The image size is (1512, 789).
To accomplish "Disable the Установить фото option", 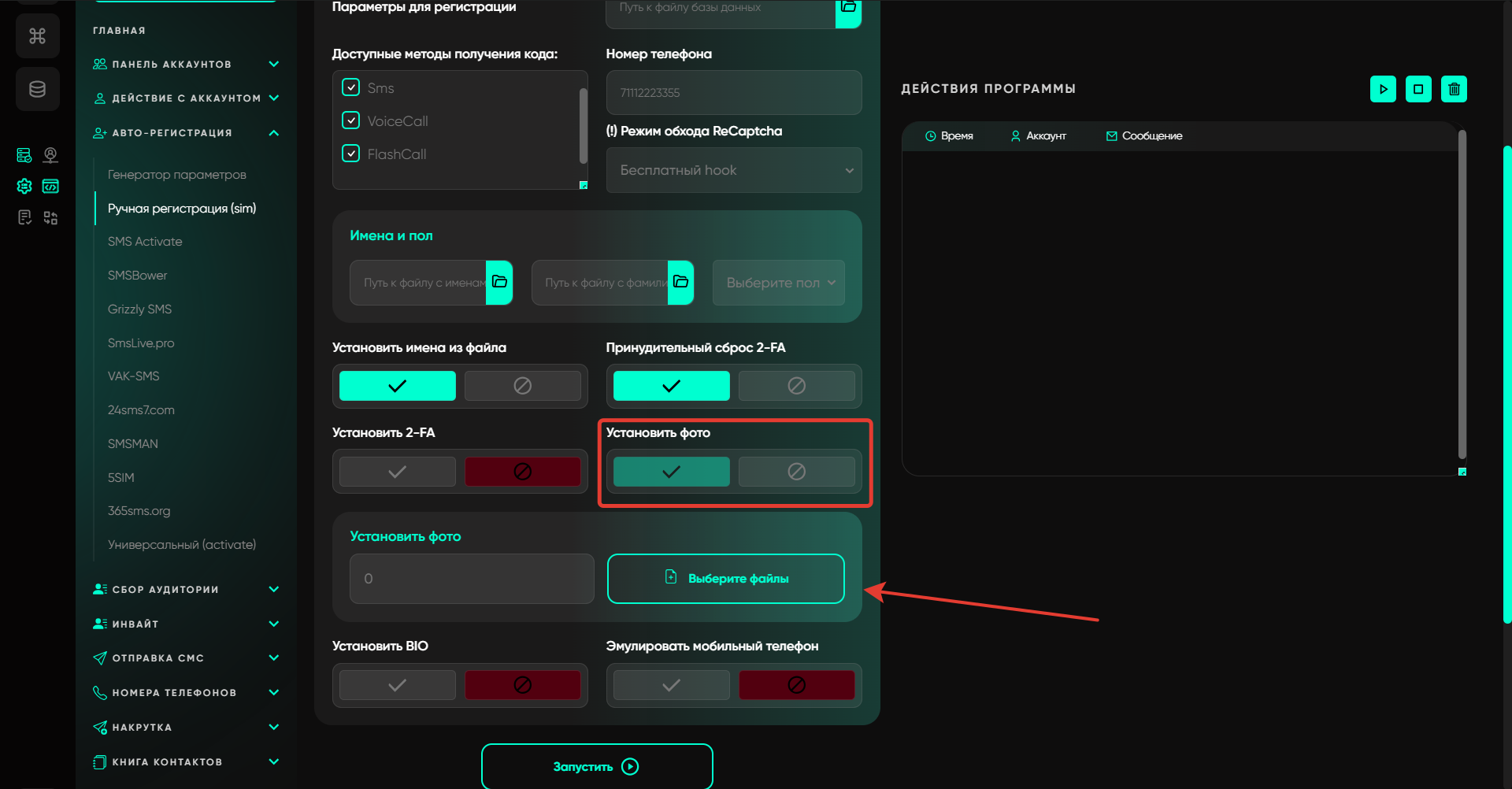I will 796,472.
